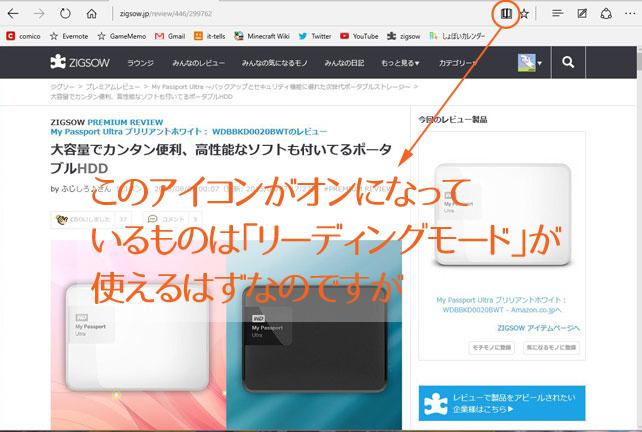Expand the カテゴリー dropdown menu
Screen dimensions: 642x432
point(457,63)
